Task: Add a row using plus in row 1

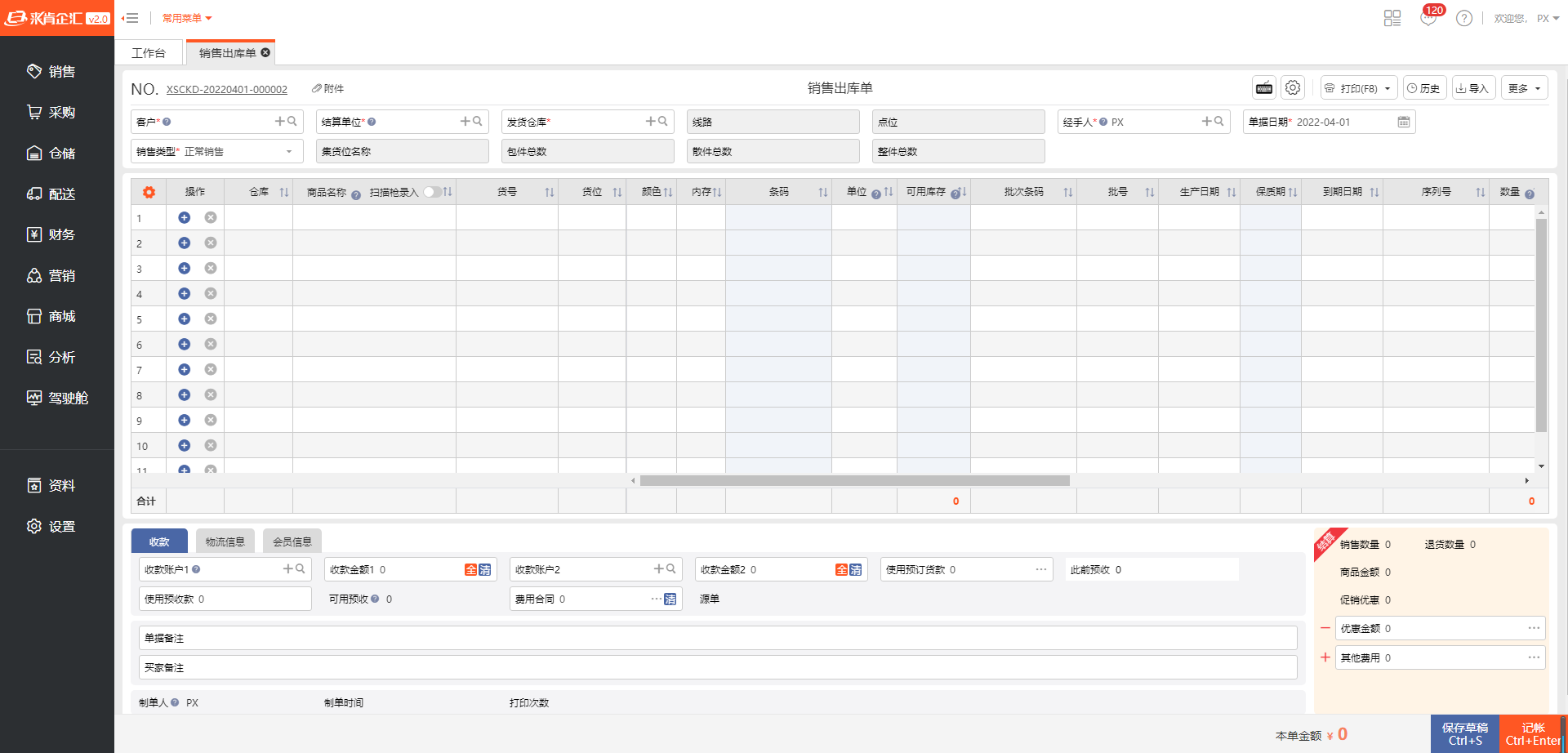Action: click(185, 218)
